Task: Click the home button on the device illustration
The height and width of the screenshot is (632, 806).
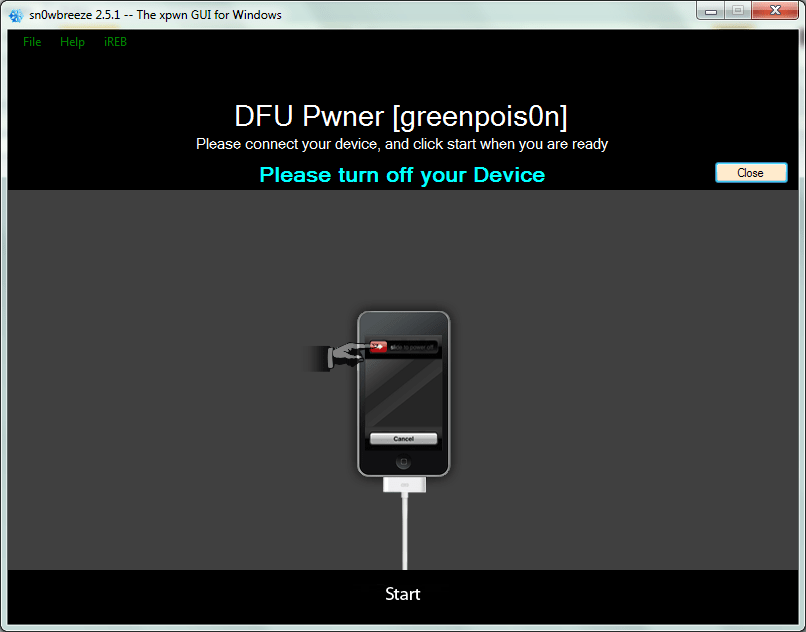Action: pos(404,462)
